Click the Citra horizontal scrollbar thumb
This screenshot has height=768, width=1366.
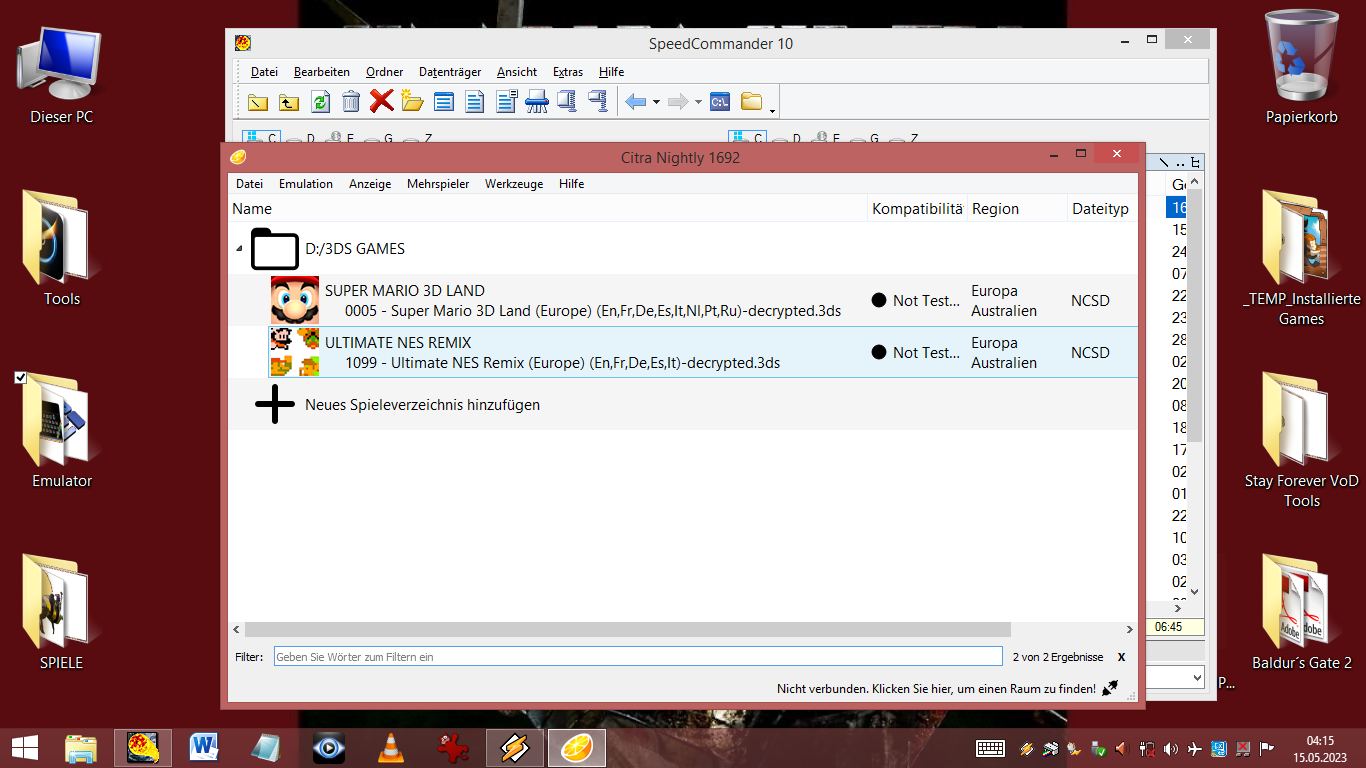click(x=627, y=630)
